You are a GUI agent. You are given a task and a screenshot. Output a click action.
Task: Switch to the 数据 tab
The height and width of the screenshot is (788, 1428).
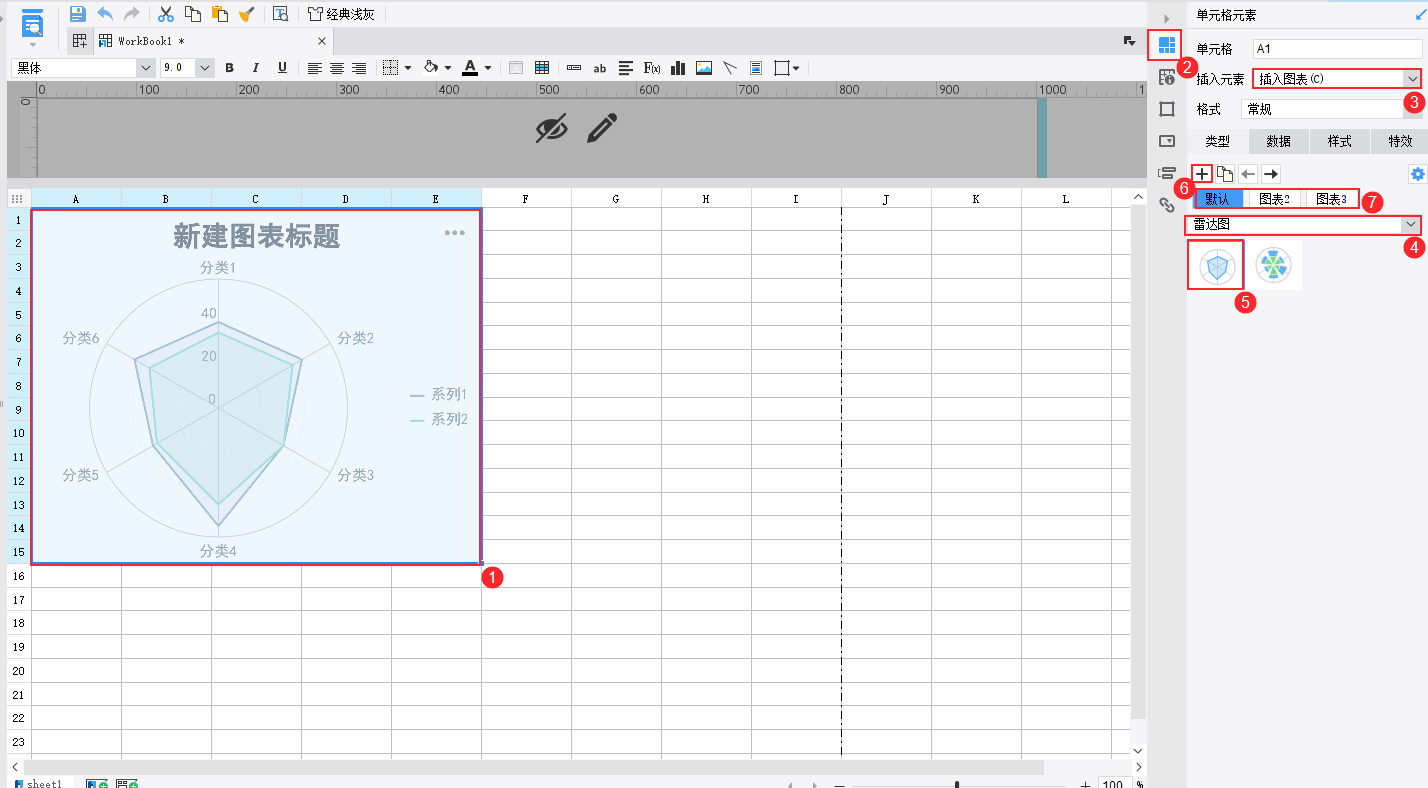click(1279, 141)
